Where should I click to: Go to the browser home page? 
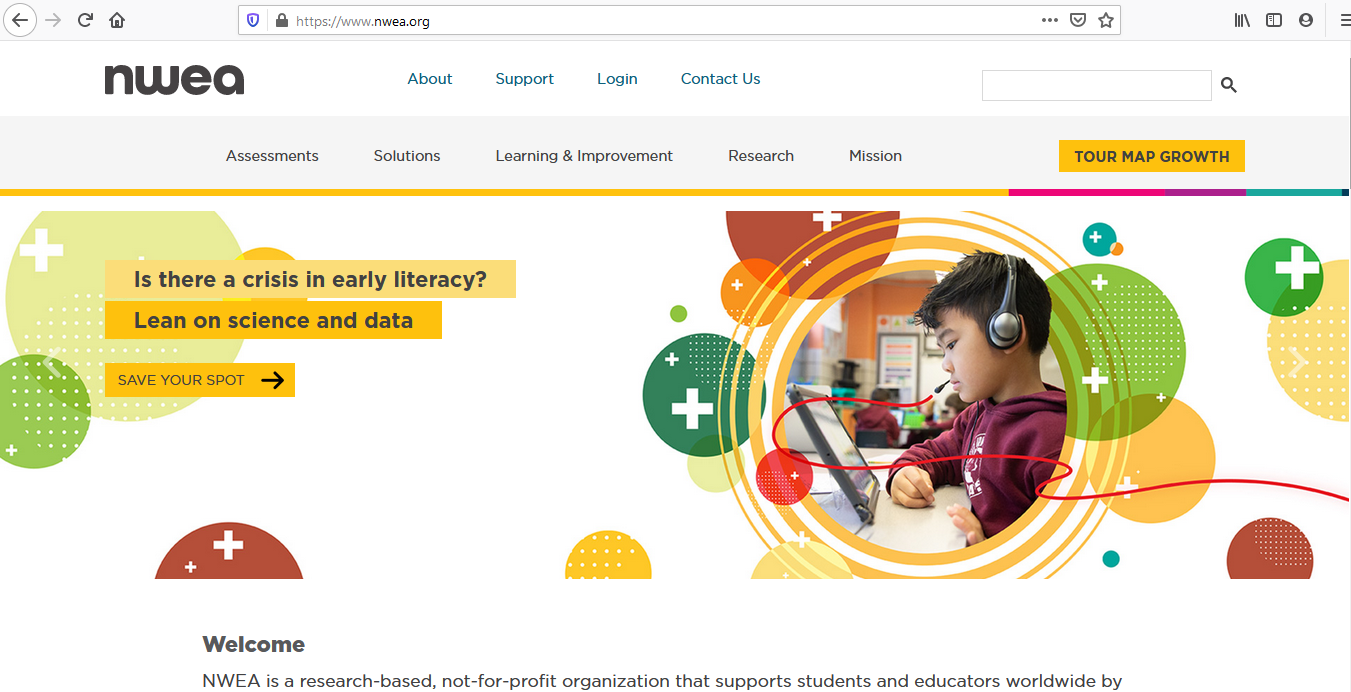pyautogui.click(x=117, y=19)
